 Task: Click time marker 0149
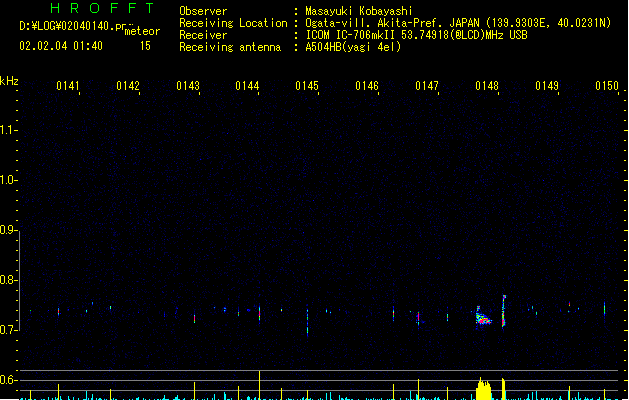pos(547,86)
